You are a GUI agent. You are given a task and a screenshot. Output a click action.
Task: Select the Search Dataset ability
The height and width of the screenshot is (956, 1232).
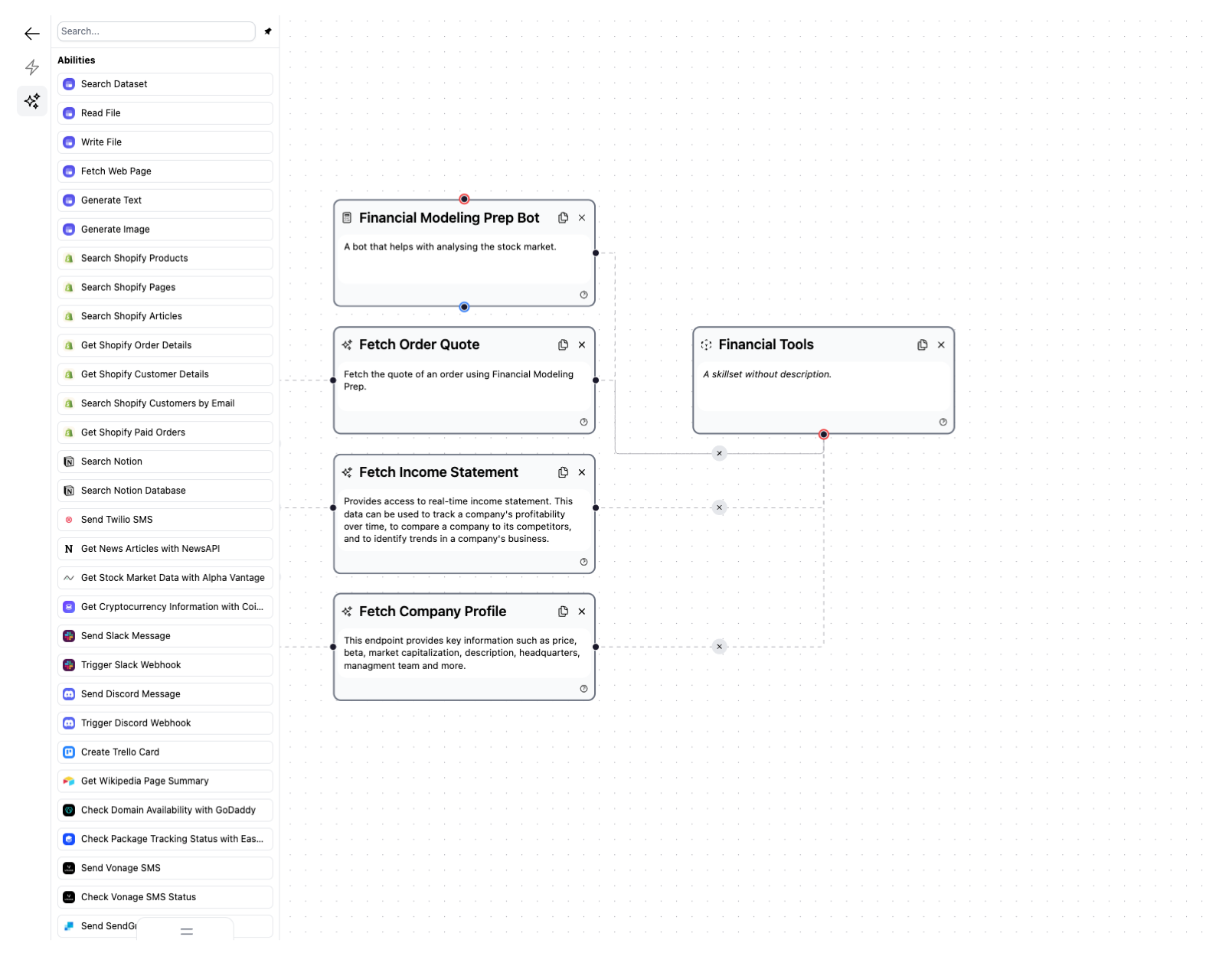tap(165, 84)
